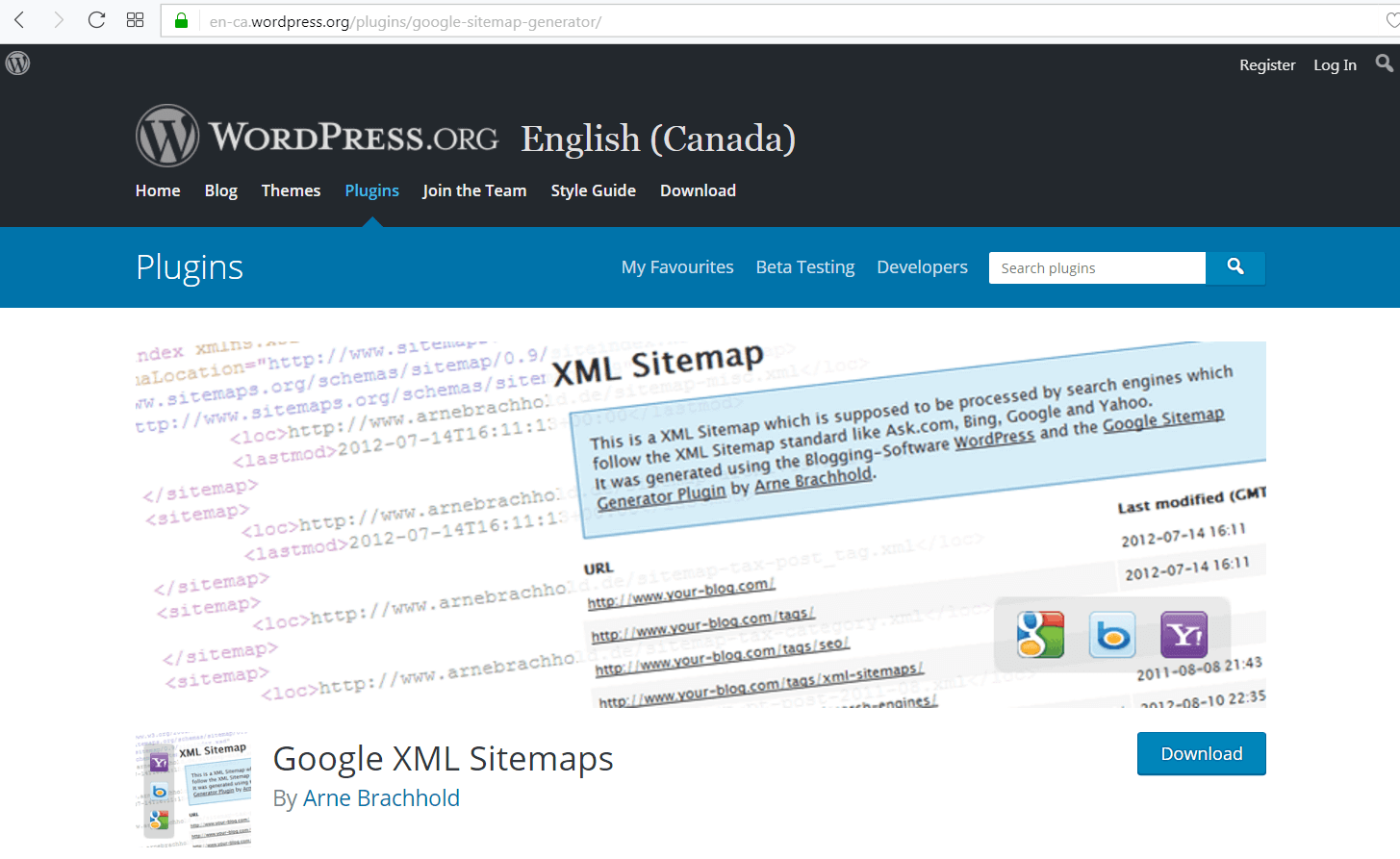Submit plugin search with magnifier button
Image resolution: width=1400 pixels, height=859 pixels.
point(1235,267)
